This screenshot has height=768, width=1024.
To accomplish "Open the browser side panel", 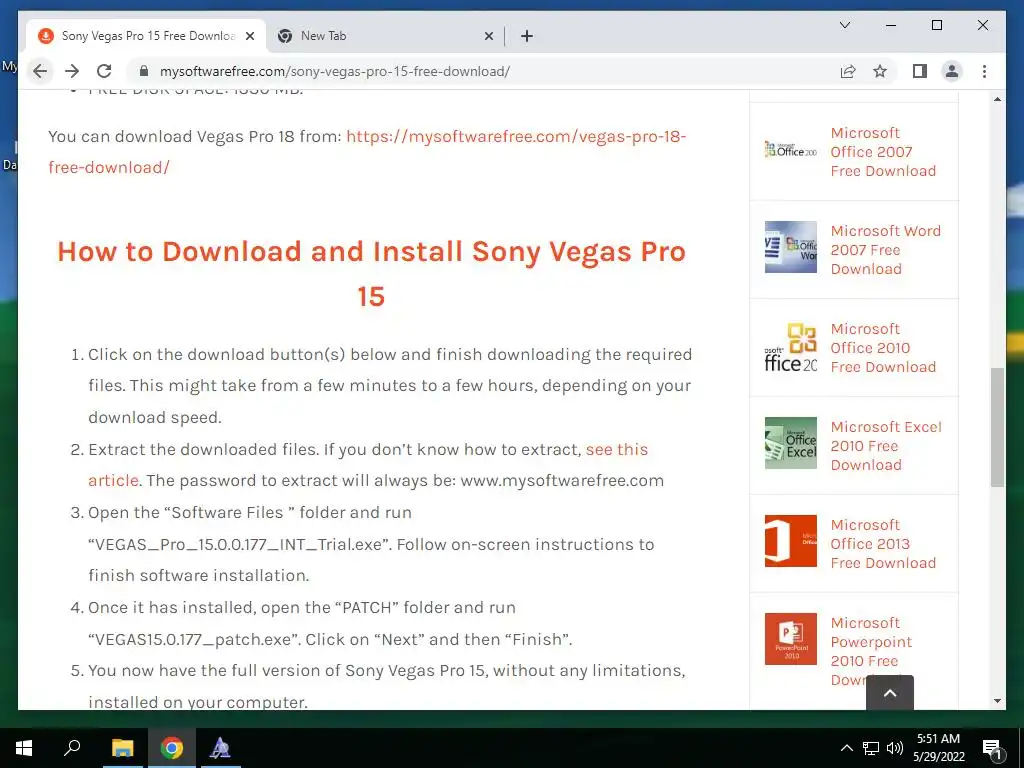I will click(x=920, y=71).
